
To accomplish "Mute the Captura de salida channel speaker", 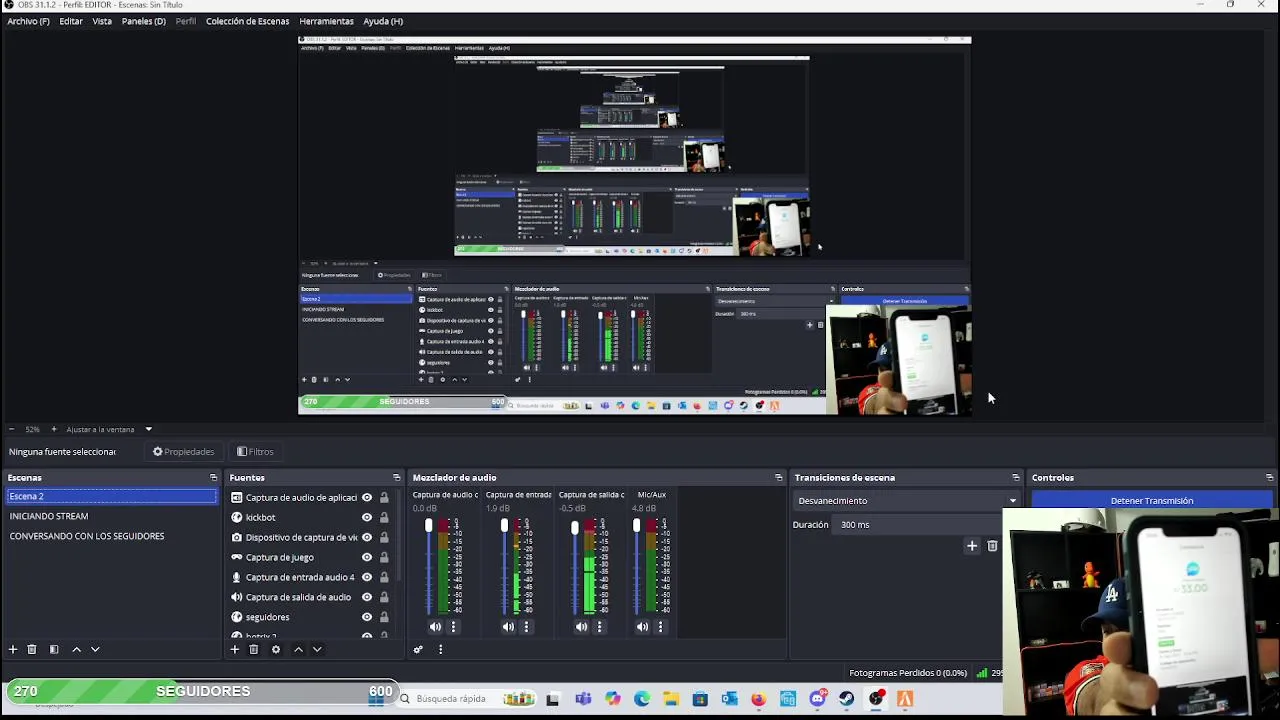I will pos(582,627).
